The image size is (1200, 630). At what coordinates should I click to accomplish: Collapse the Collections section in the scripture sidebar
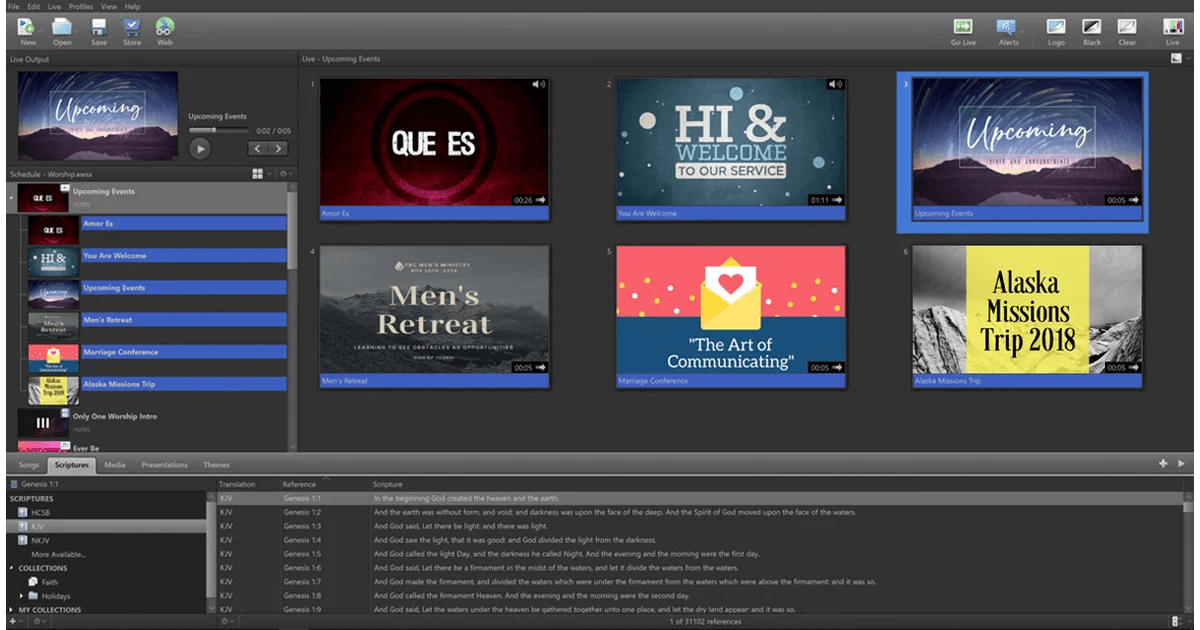tap(12, 568)
